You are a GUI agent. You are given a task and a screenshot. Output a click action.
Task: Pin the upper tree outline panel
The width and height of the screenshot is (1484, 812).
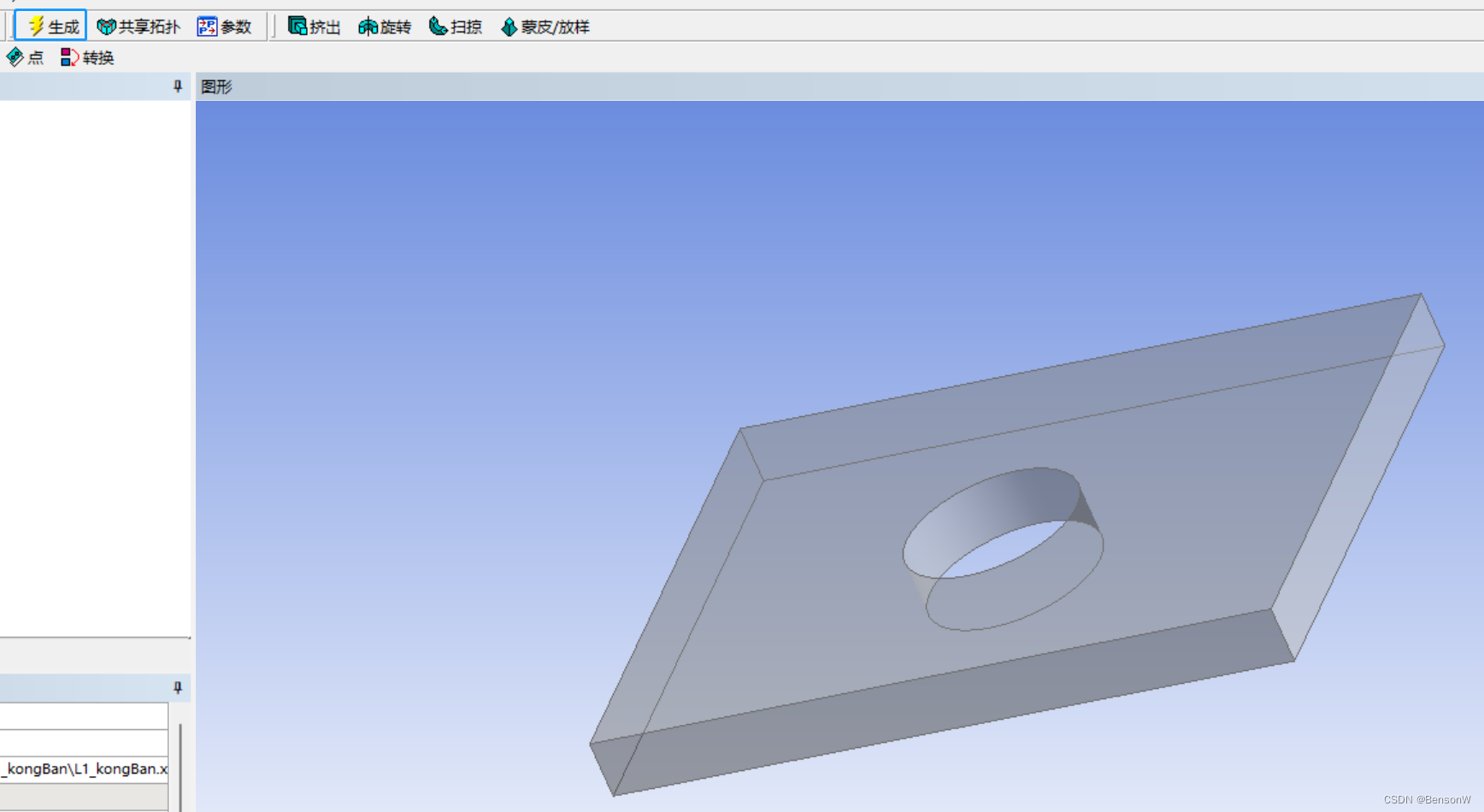point(178,86)
